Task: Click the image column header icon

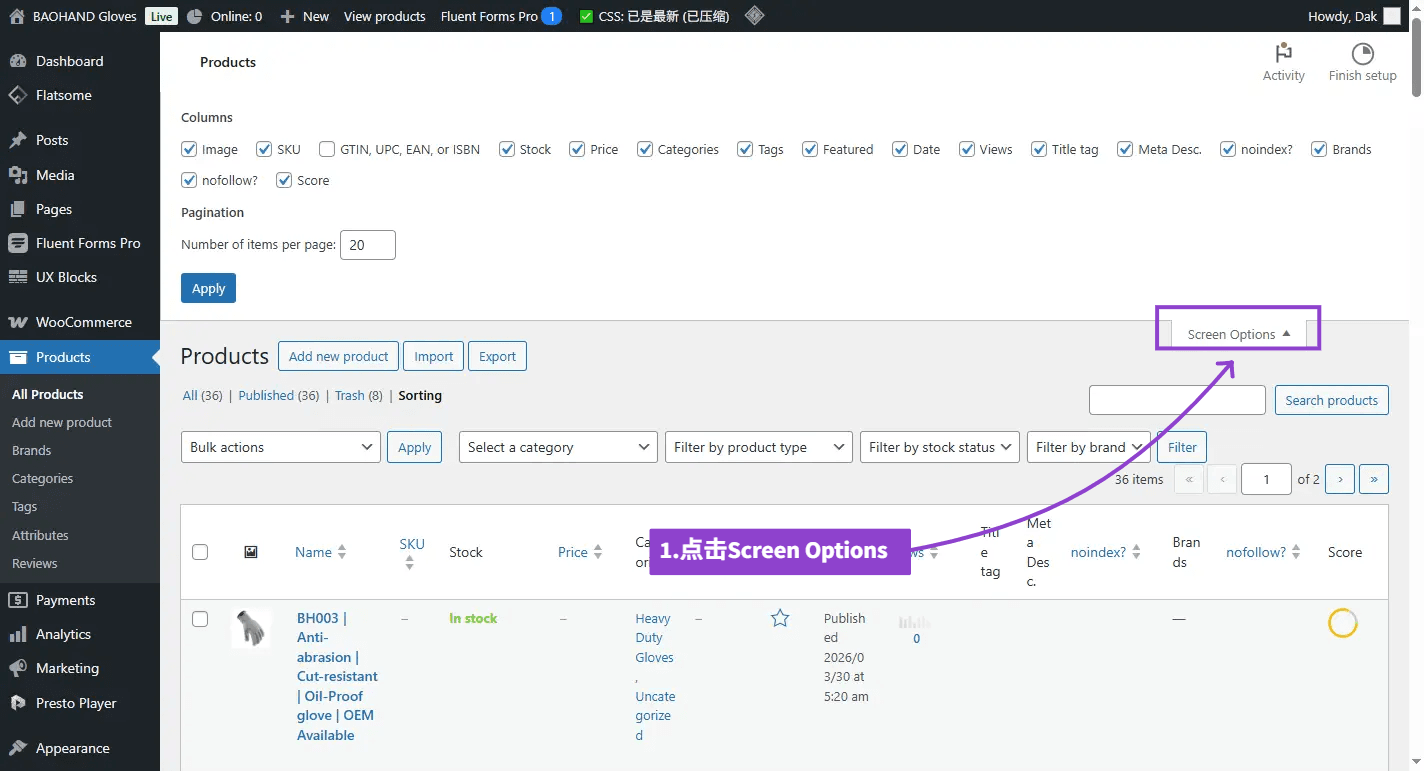Action: [x=251, y=552]
